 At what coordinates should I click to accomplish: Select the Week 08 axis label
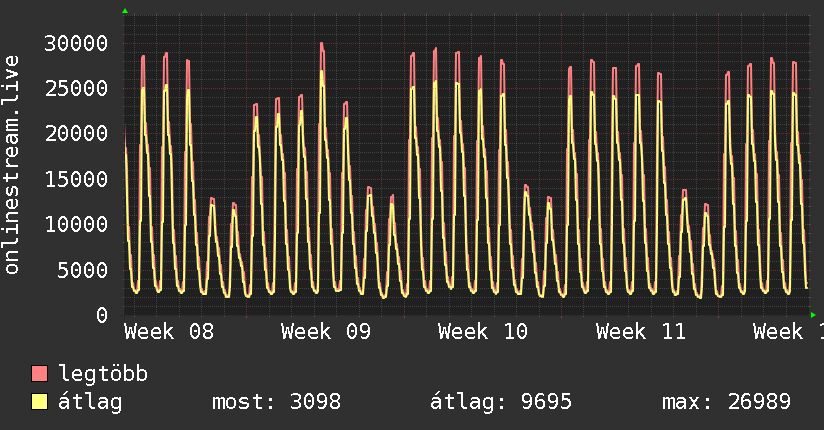169,332
